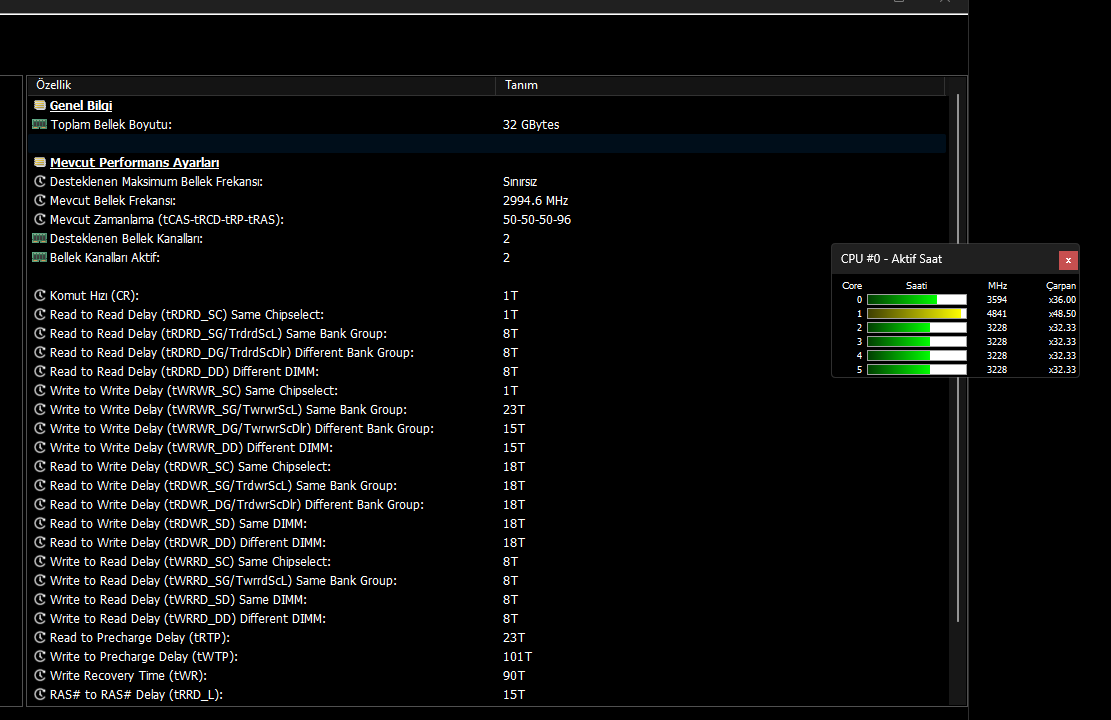This screenshot has height=720, width=1111.
Task: Click the clock icon of tWTP row
Action: coord(40,657)
